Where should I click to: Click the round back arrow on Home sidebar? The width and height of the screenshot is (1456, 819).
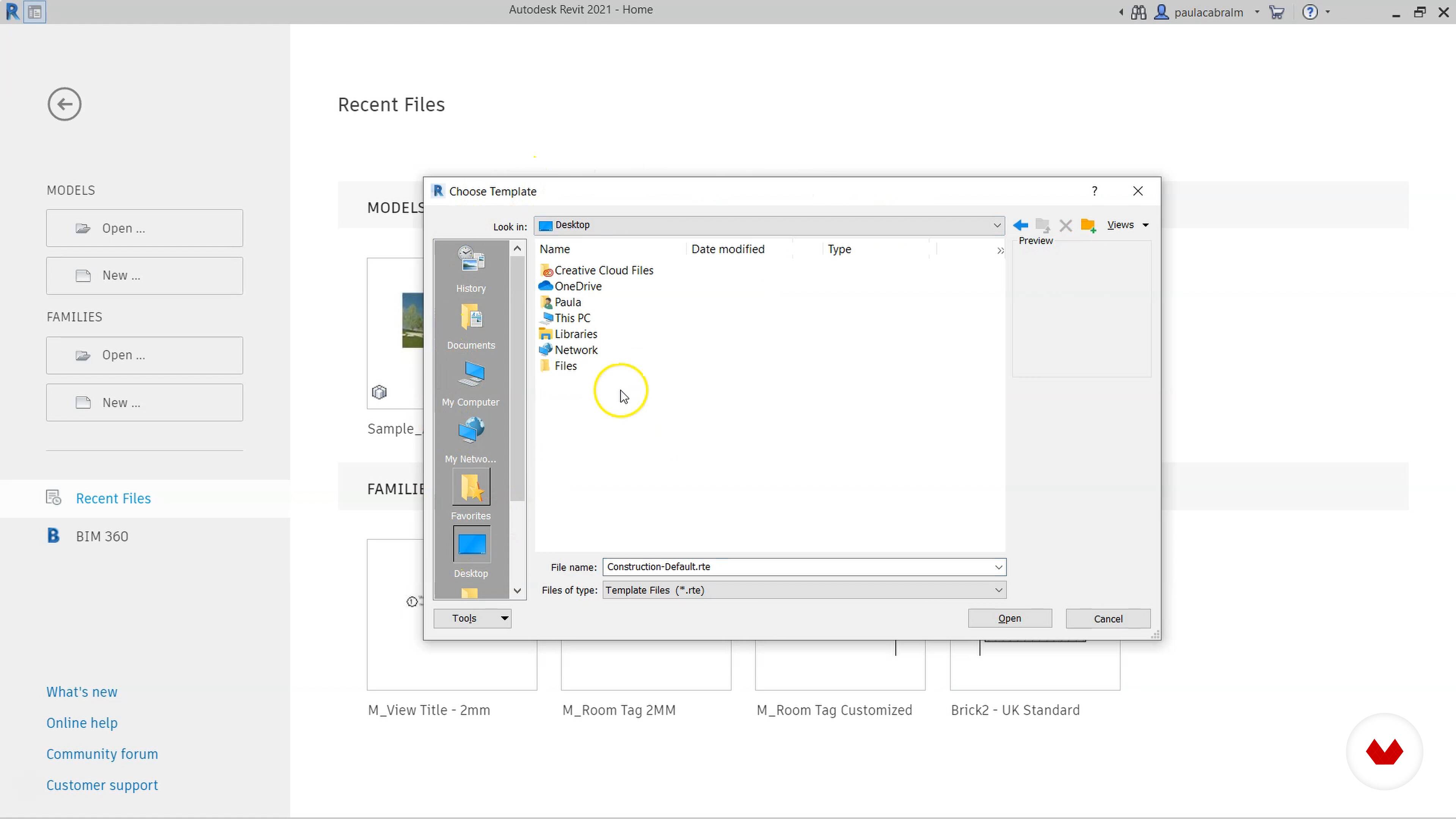(x=64, y=104)
